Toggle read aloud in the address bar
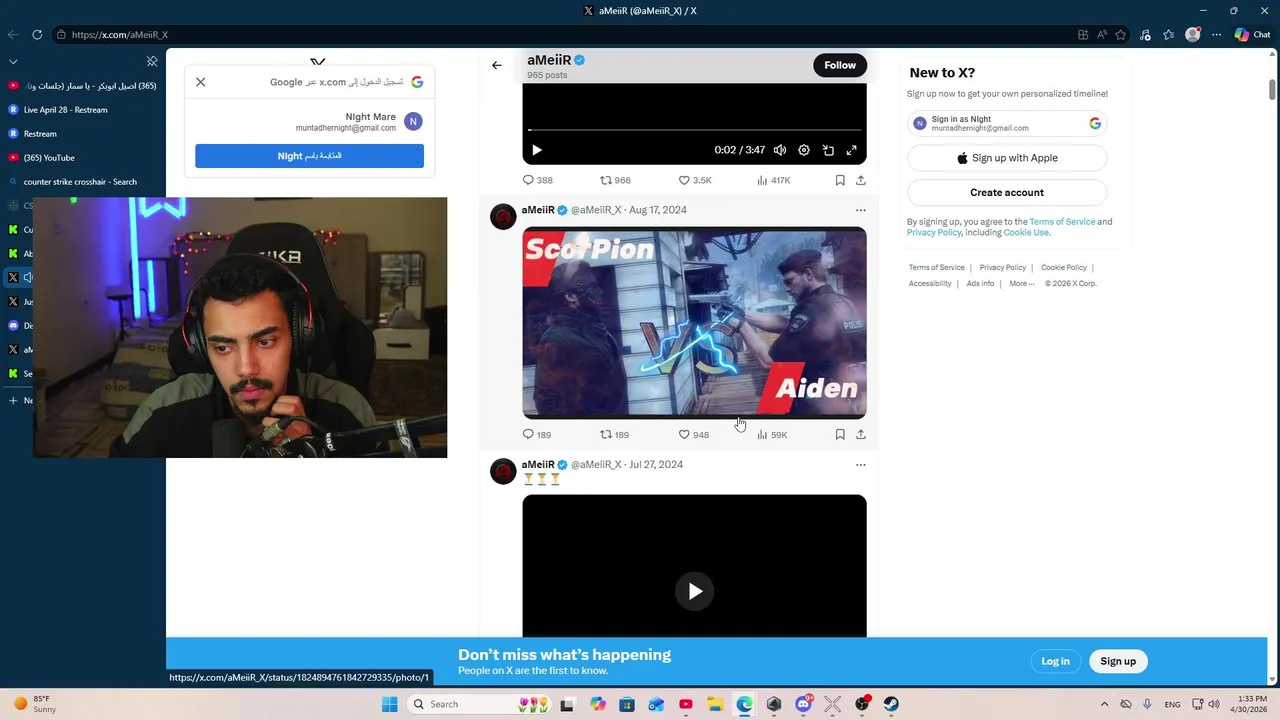Viewport: 1280px width, 720px height. point(1102,34)
